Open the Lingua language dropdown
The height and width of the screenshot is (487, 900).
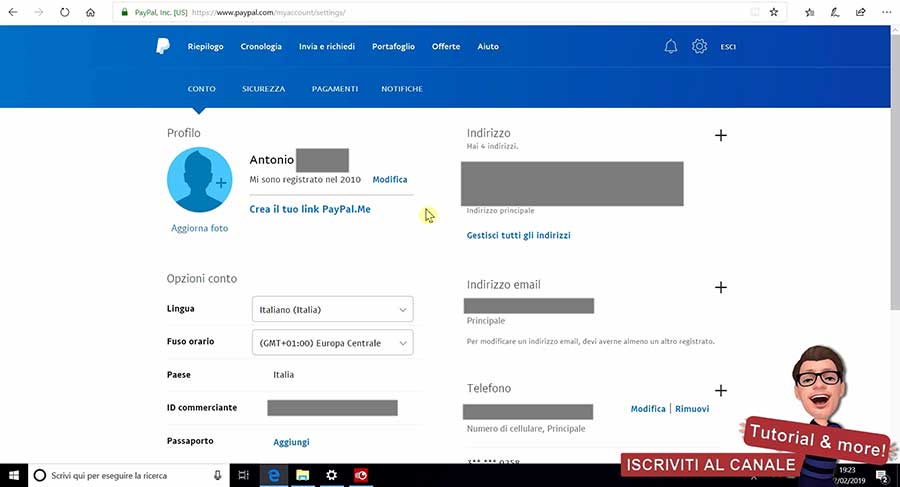pyautogui.click(x=332, y=309)
